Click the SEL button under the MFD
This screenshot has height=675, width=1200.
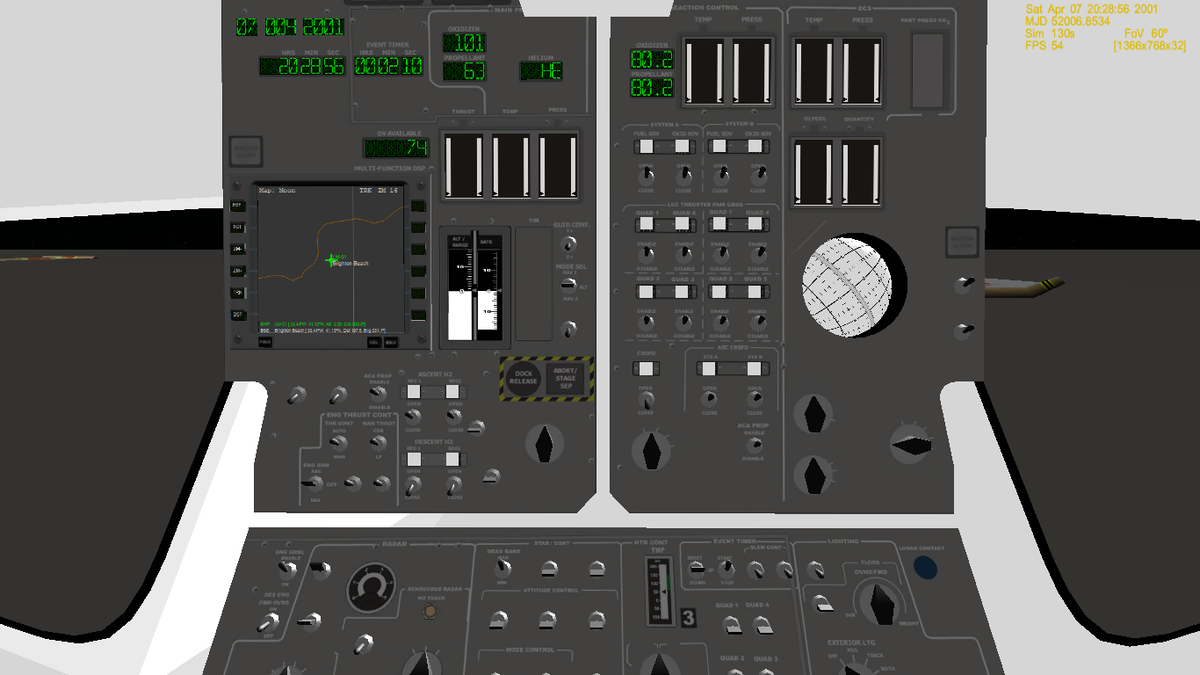pyautogui.click(x=374, y=342)
